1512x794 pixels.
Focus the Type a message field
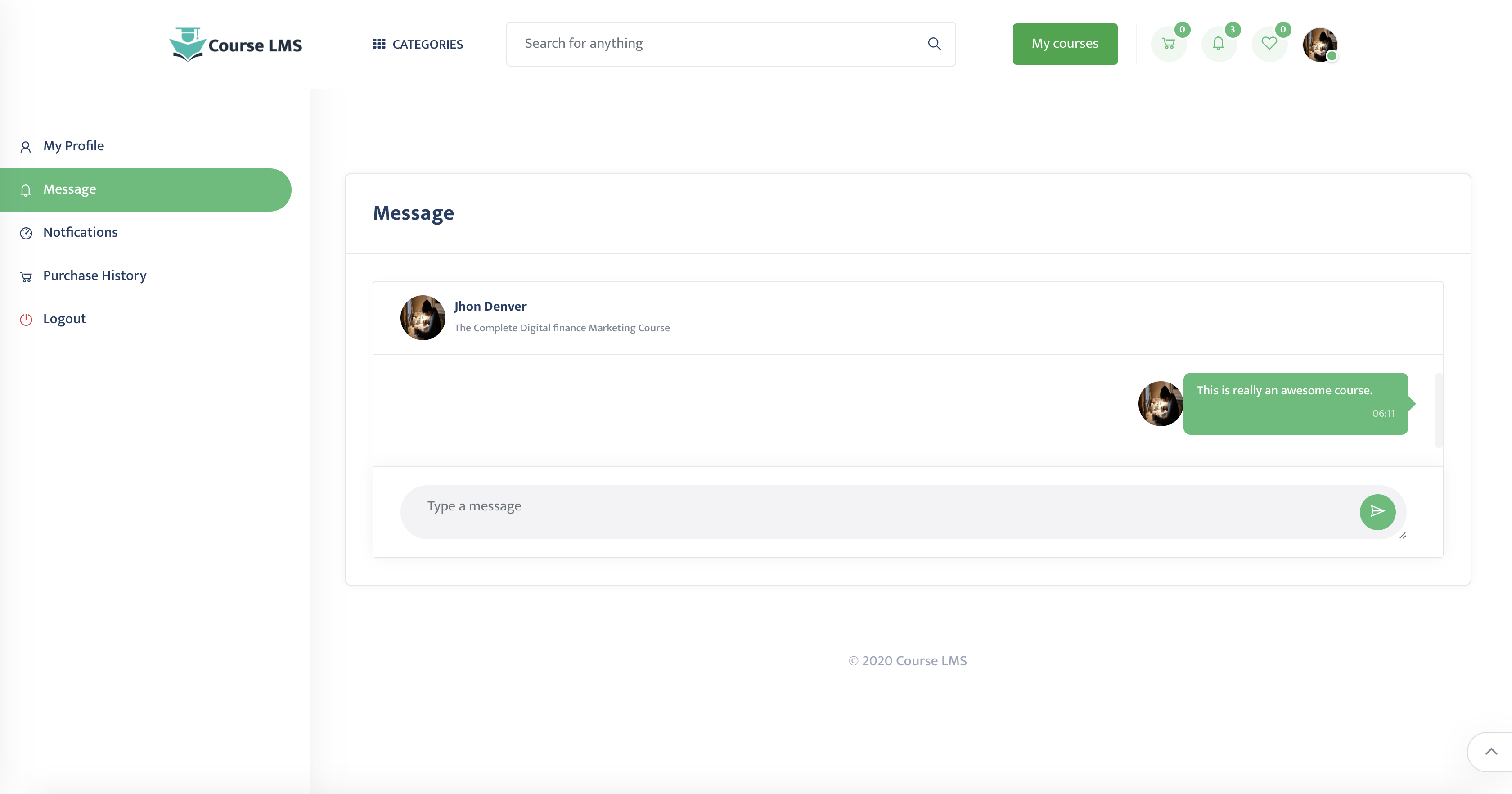point(874,507)
